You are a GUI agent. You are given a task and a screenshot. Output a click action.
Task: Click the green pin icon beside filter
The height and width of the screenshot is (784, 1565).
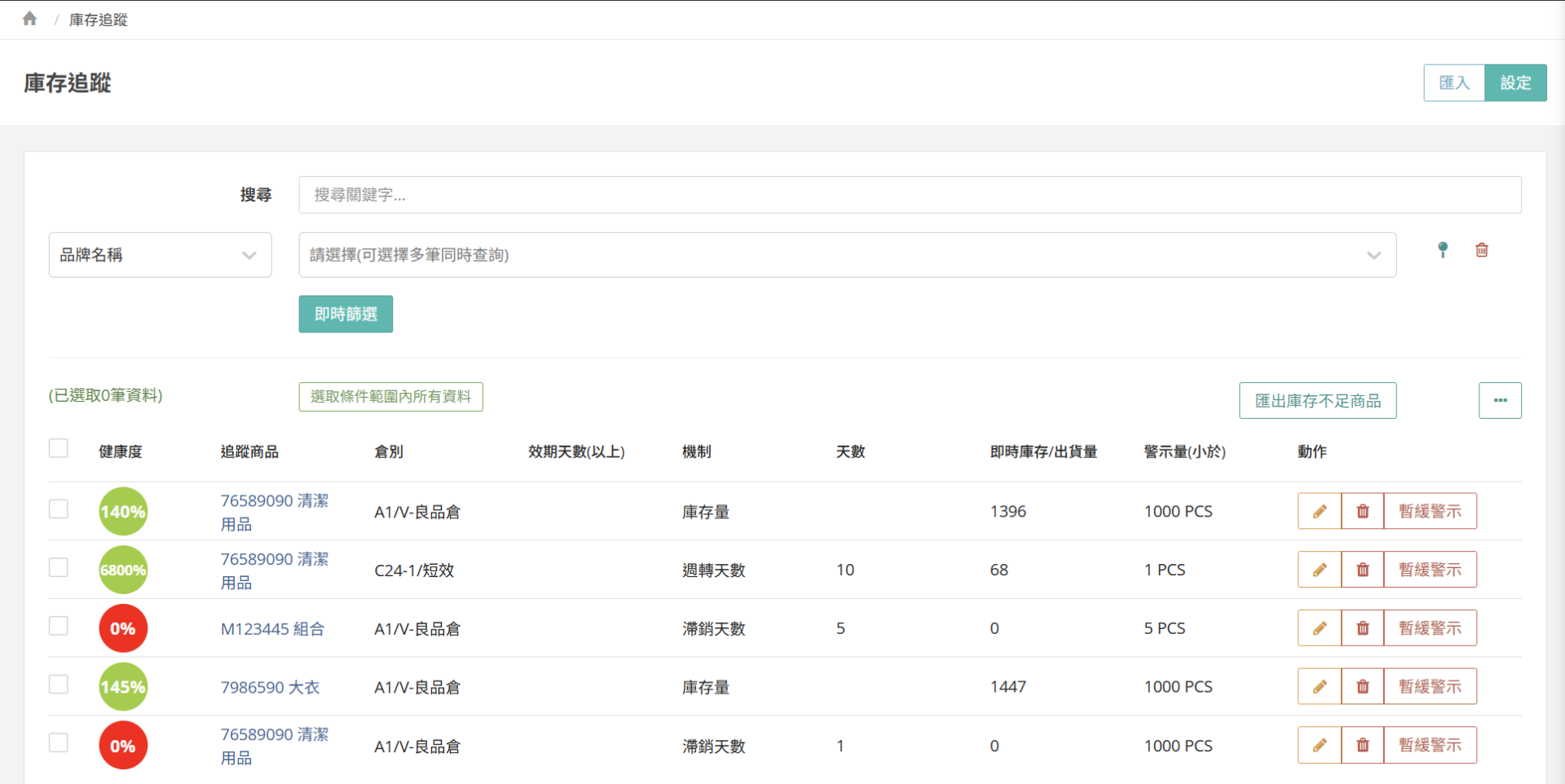(1443, 250)
